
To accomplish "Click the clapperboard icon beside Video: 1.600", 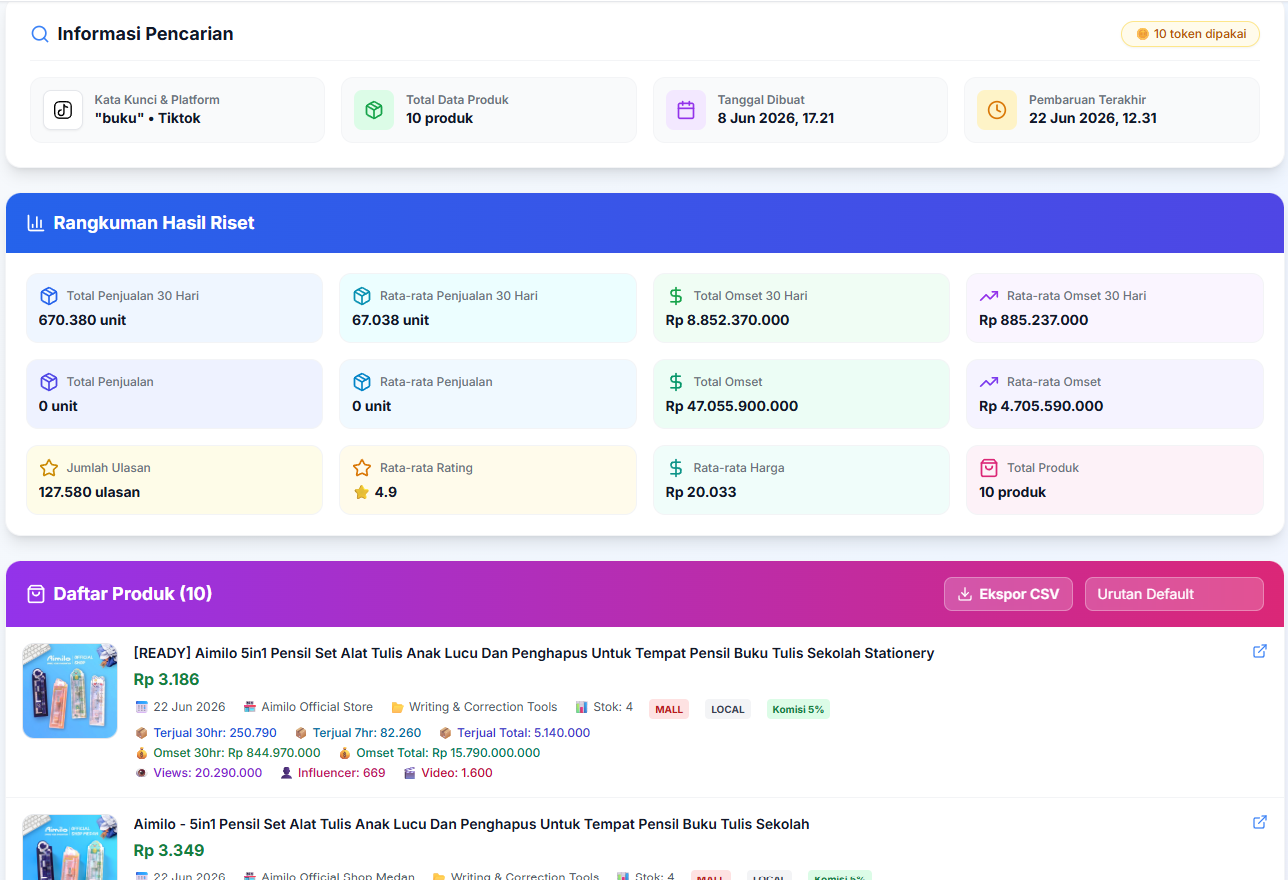I will (x=409, y=773).
